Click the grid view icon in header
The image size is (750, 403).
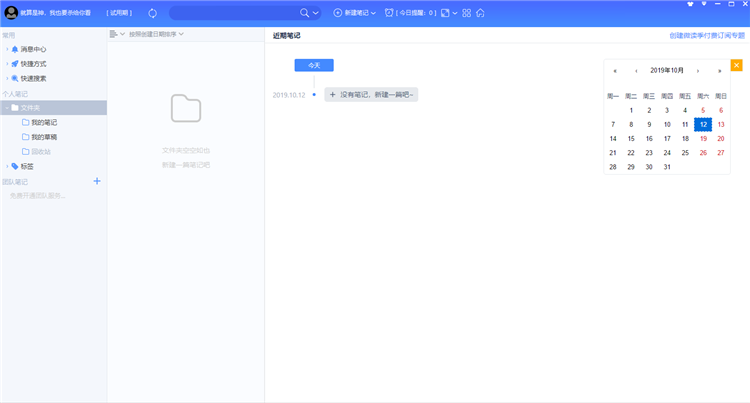(466, 13)
